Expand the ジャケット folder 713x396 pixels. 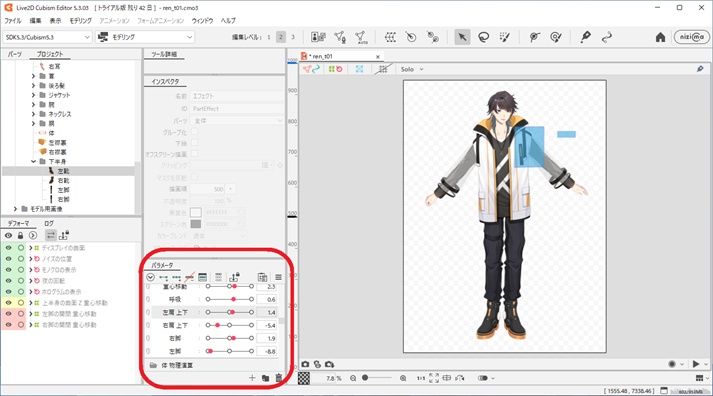tap(33, 95)
